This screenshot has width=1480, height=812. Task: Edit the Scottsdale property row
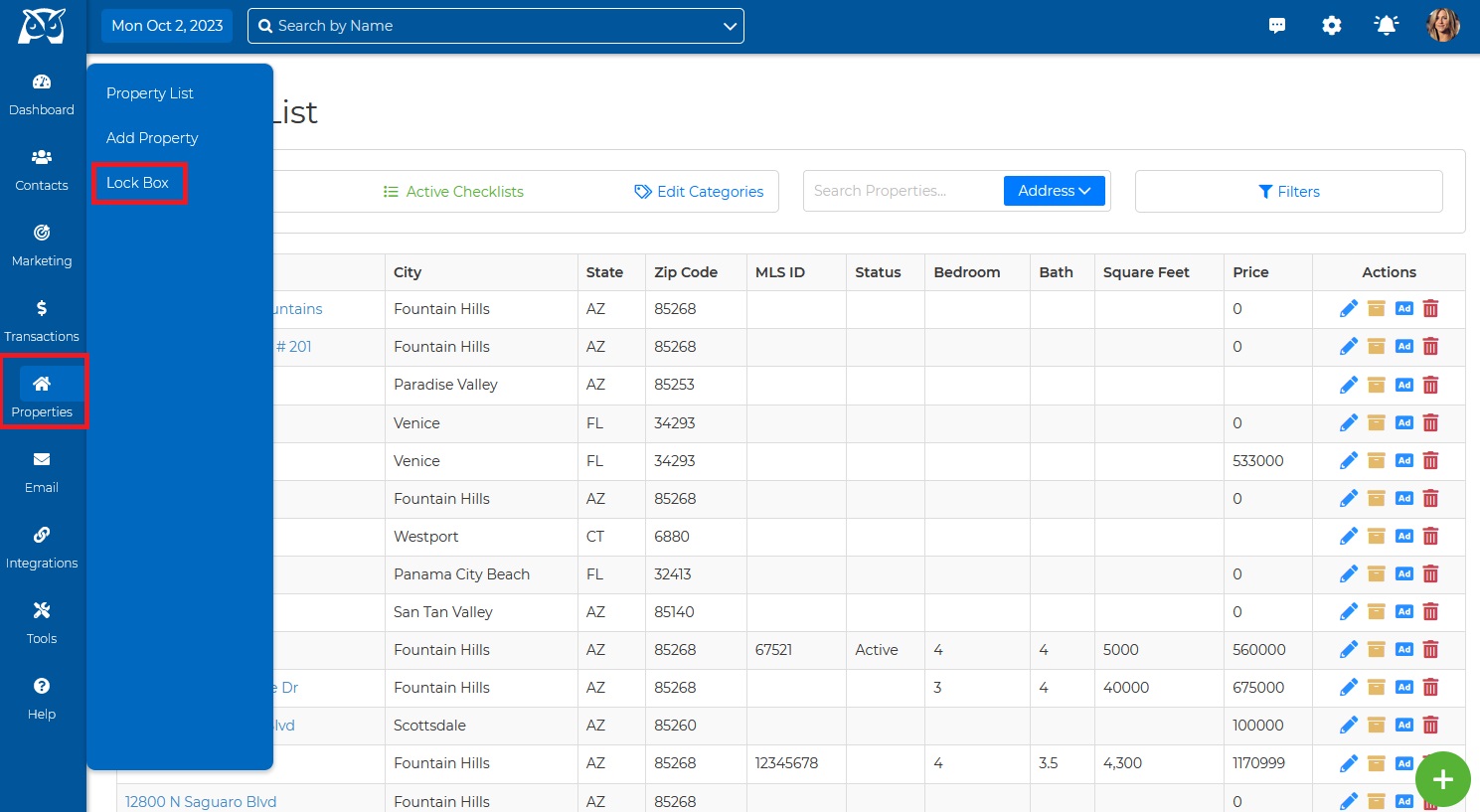(x=1349, y=726)
